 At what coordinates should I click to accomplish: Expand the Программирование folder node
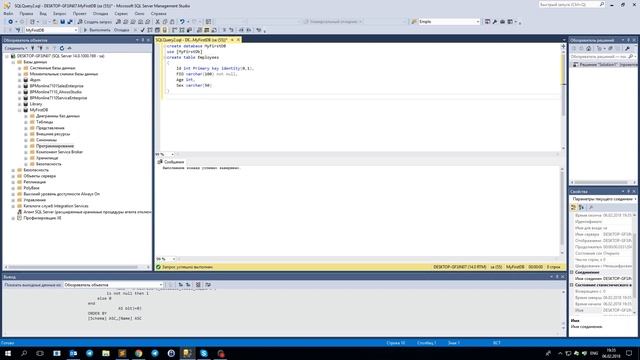26,146
